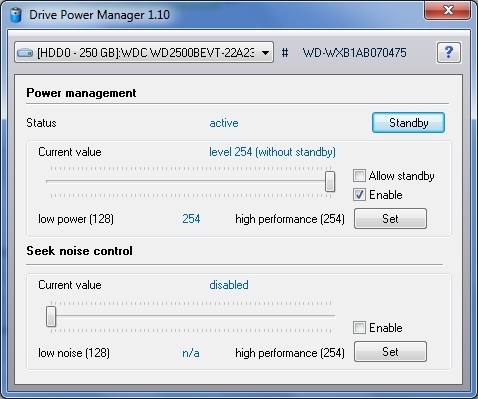Image resolution: width=478 pixels, height=399 pixels.
Task: Click the 'low power (128)' label
Action: click(x=76, y=219)
